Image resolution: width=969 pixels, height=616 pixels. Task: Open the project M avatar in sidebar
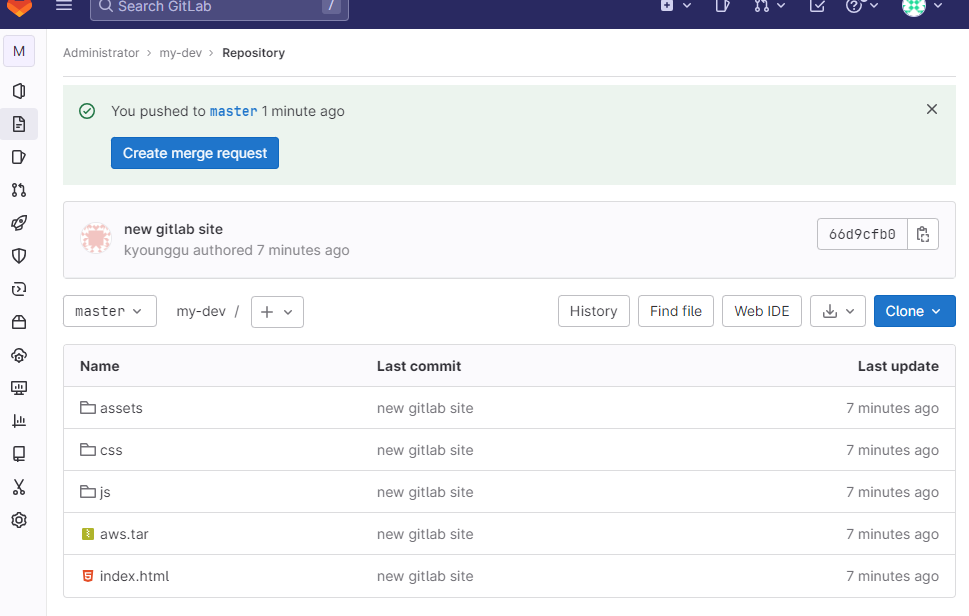[19, 51]
